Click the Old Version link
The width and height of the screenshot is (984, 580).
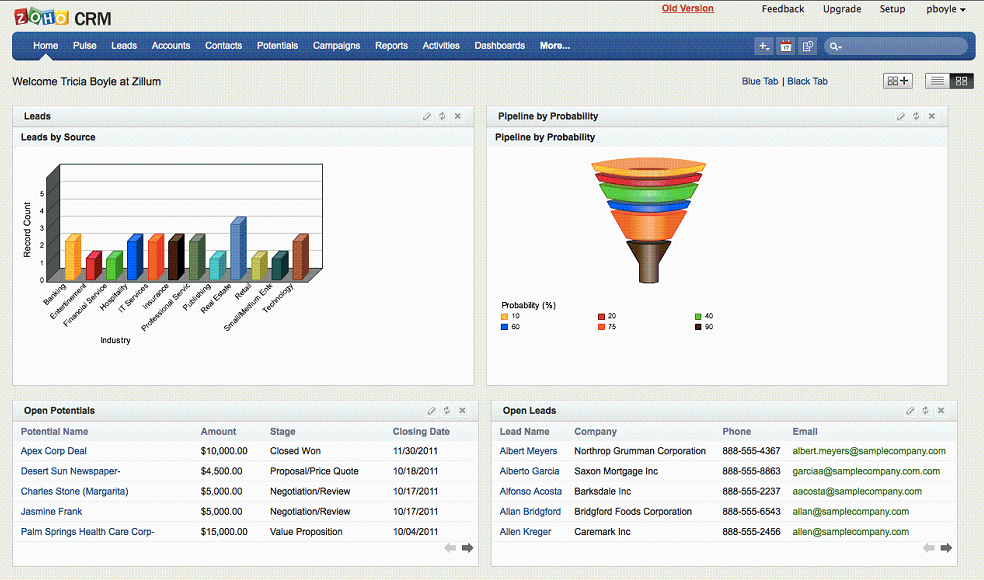[x=688, y=8]
